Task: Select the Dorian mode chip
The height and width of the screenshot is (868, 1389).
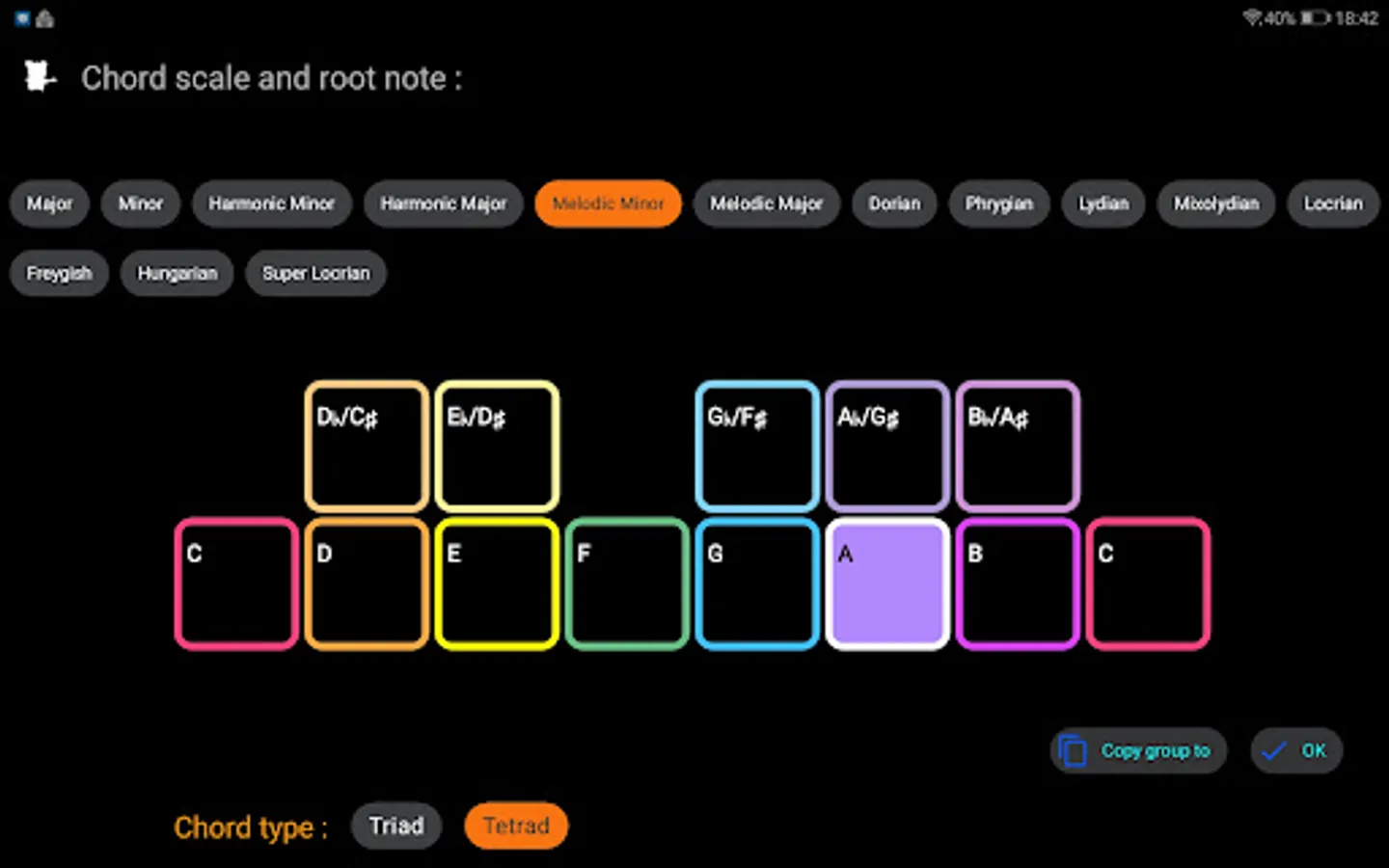Action: (894, 203)
